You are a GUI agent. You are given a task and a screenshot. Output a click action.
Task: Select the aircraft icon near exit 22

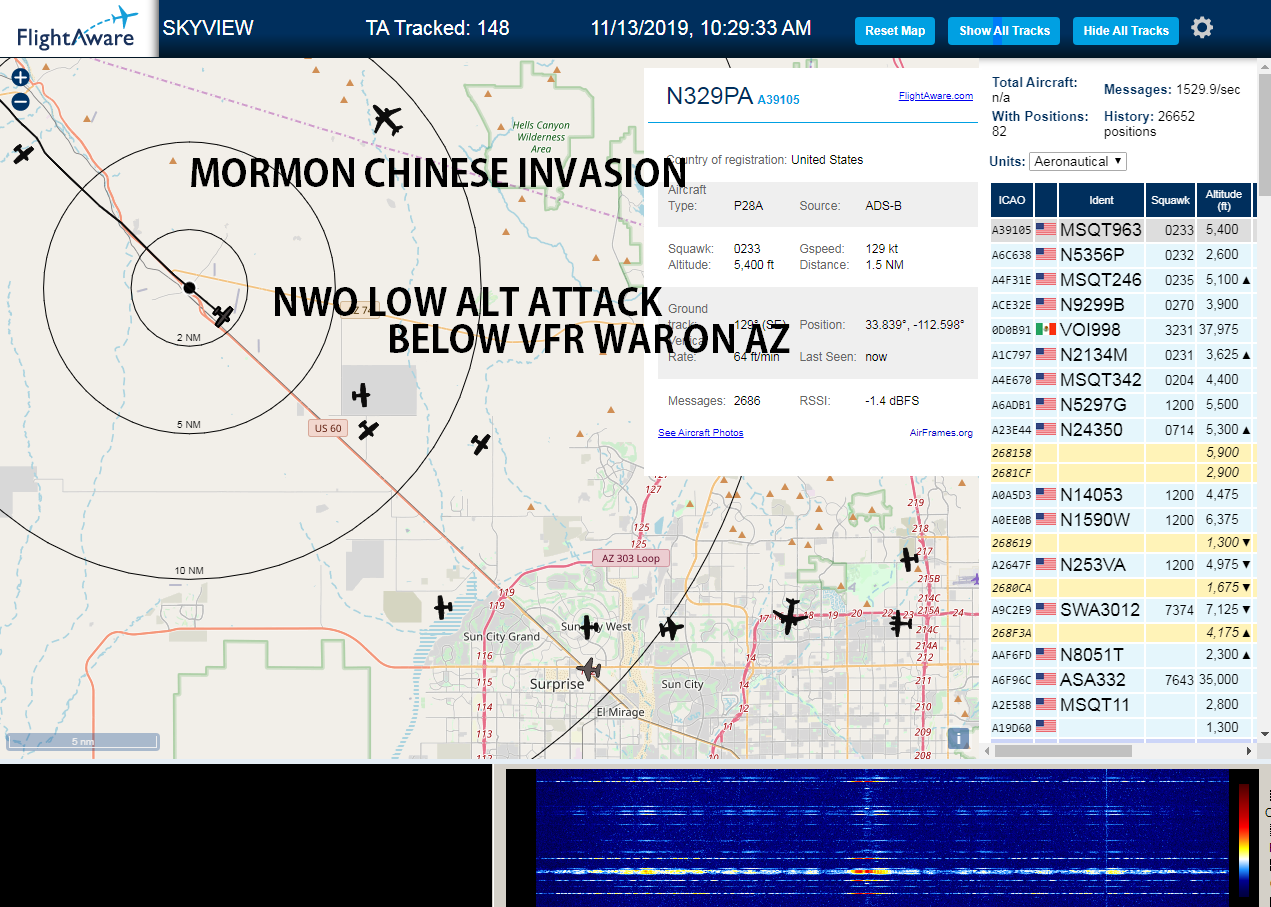coord(901,624)
